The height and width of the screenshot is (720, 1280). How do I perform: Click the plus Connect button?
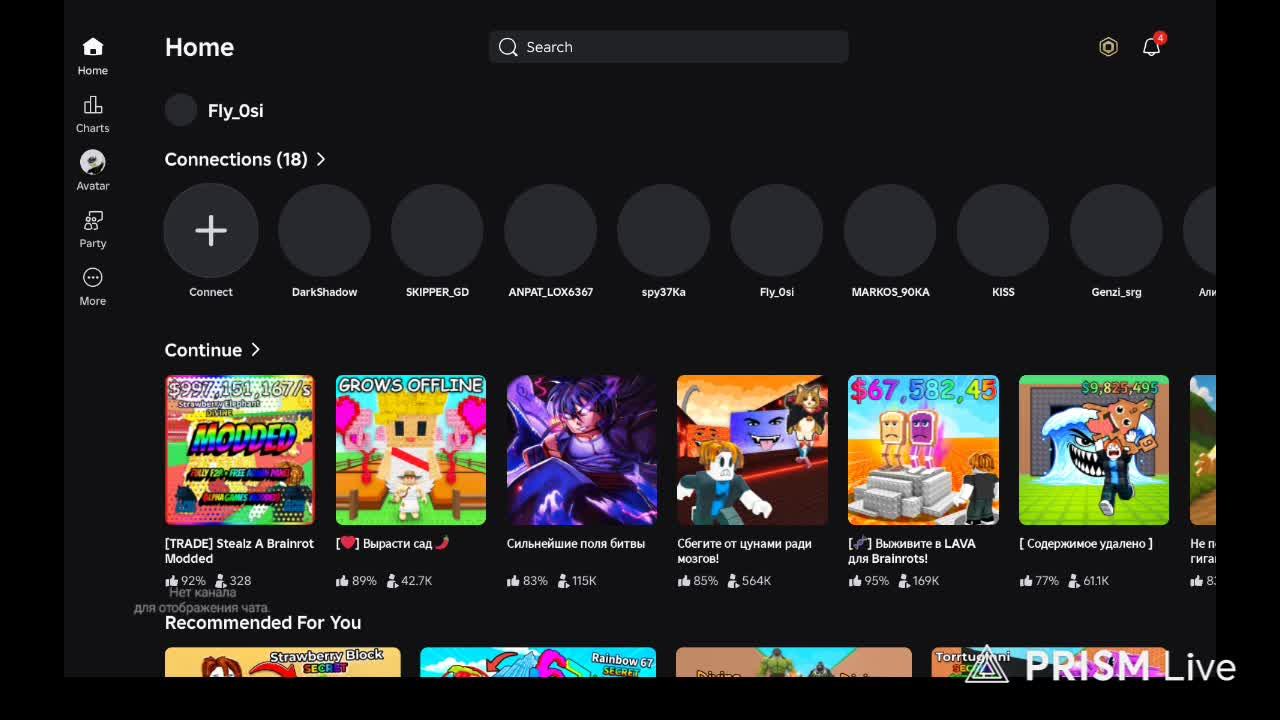pyautogui.click(x=211, y=231)
